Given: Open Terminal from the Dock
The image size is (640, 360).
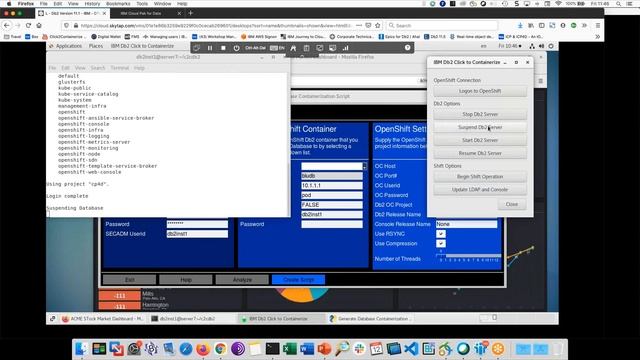Looking at the screenshot, I should click(272, 349).
